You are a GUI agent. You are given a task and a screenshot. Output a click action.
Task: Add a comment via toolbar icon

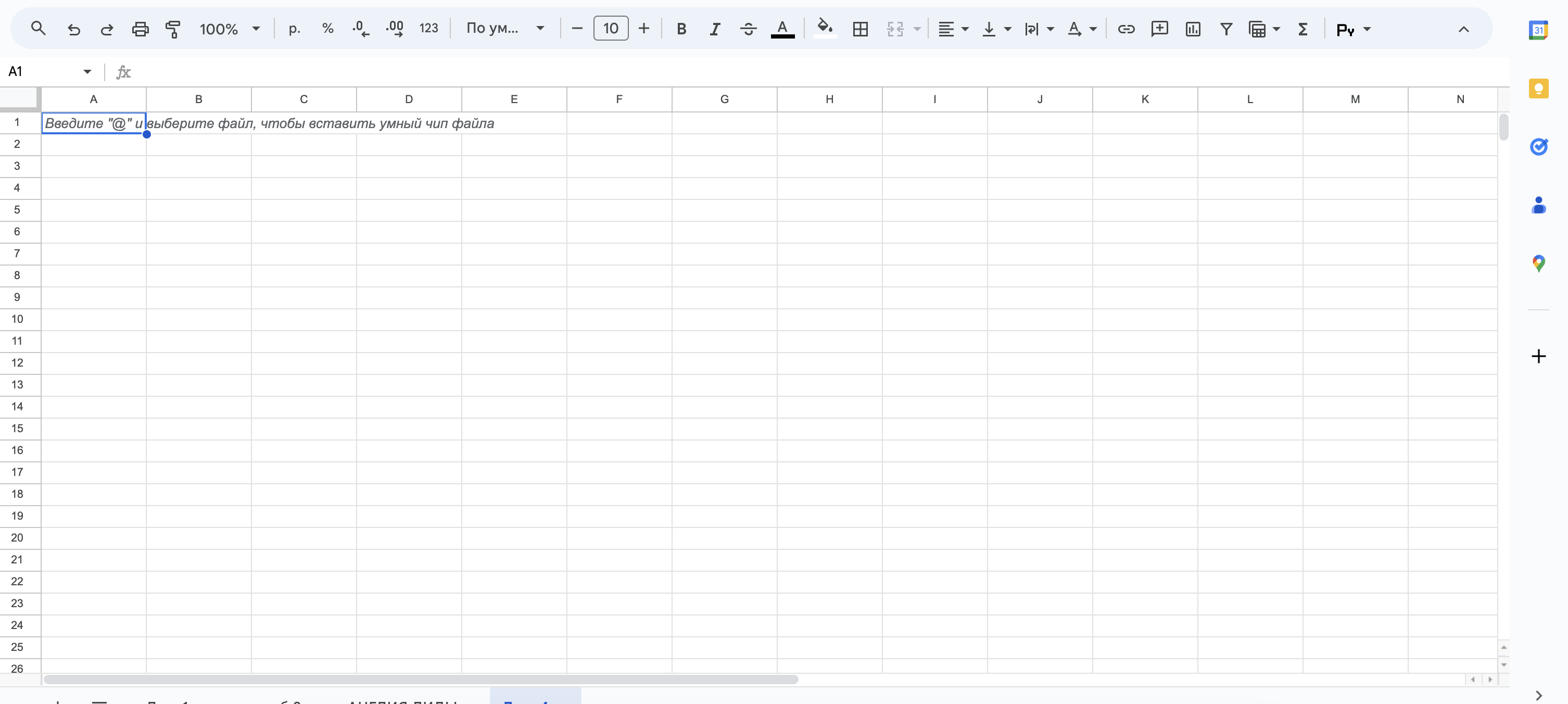[1159, 29]
